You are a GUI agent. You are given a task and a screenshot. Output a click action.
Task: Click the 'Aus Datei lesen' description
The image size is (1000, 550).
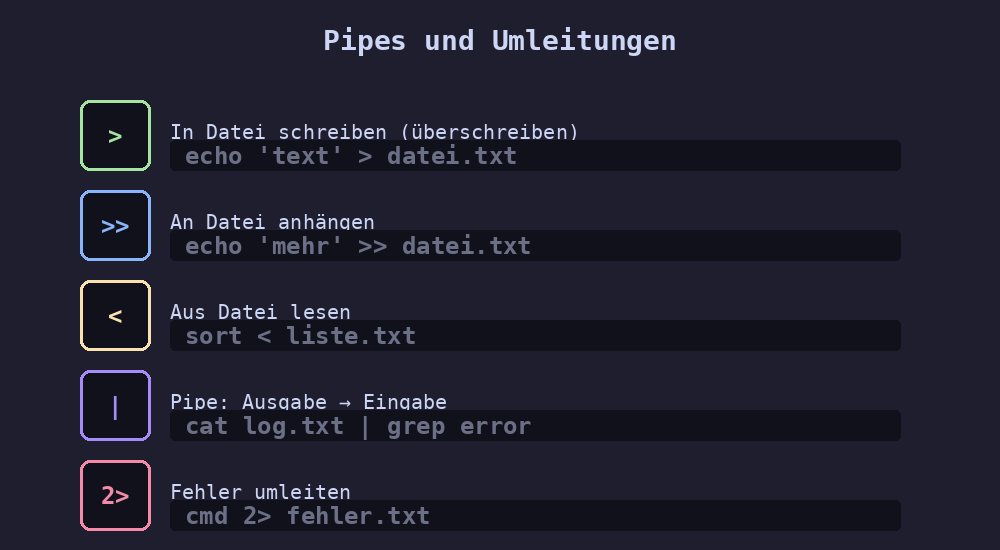point(260,312)
